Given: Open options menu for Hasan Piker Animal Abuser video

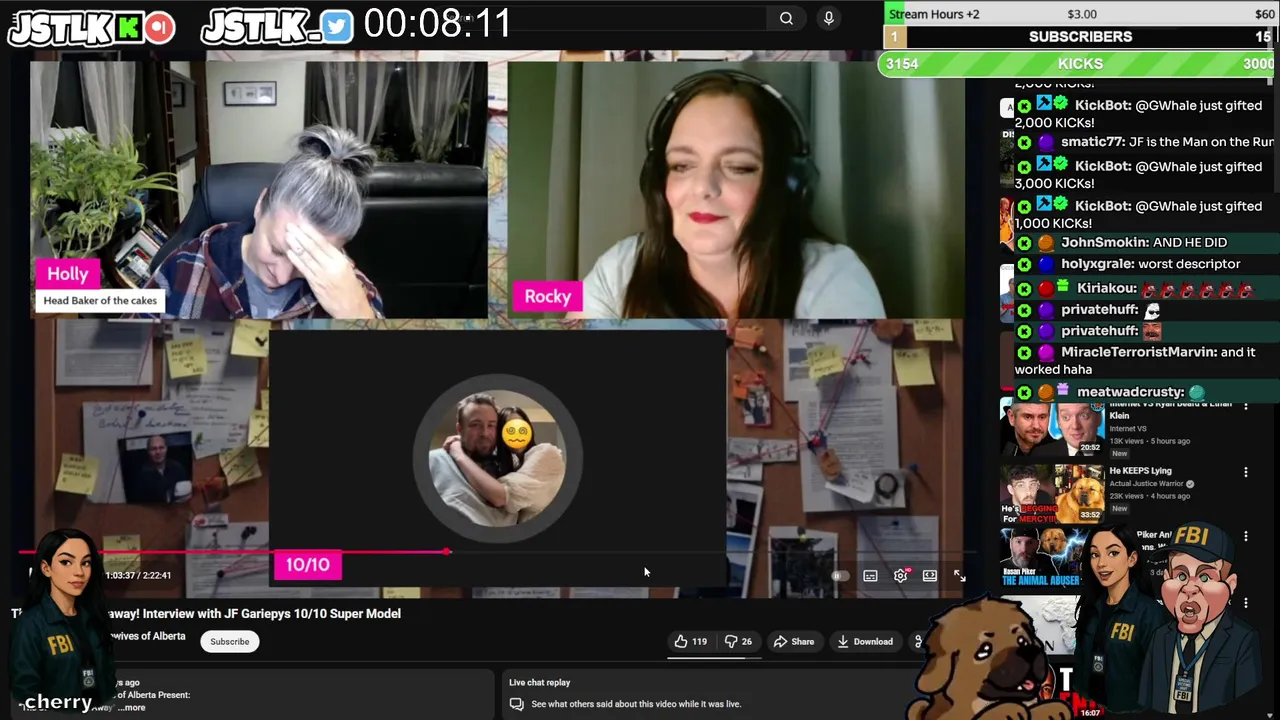Looking at the screenshot, I should click(x=1246, y=537).
